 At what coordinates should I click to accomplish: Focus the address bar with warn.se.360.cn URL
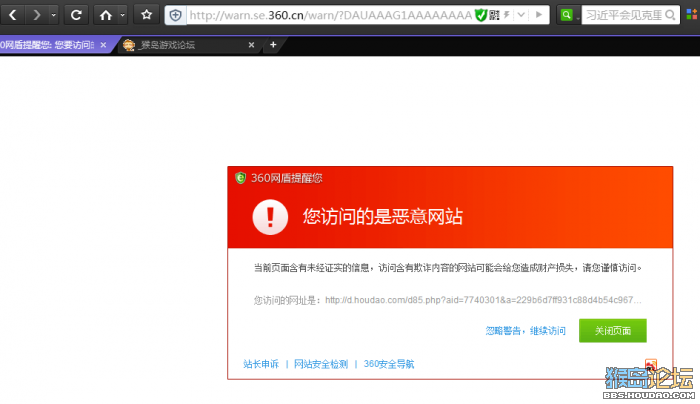[x=330, y=16]
